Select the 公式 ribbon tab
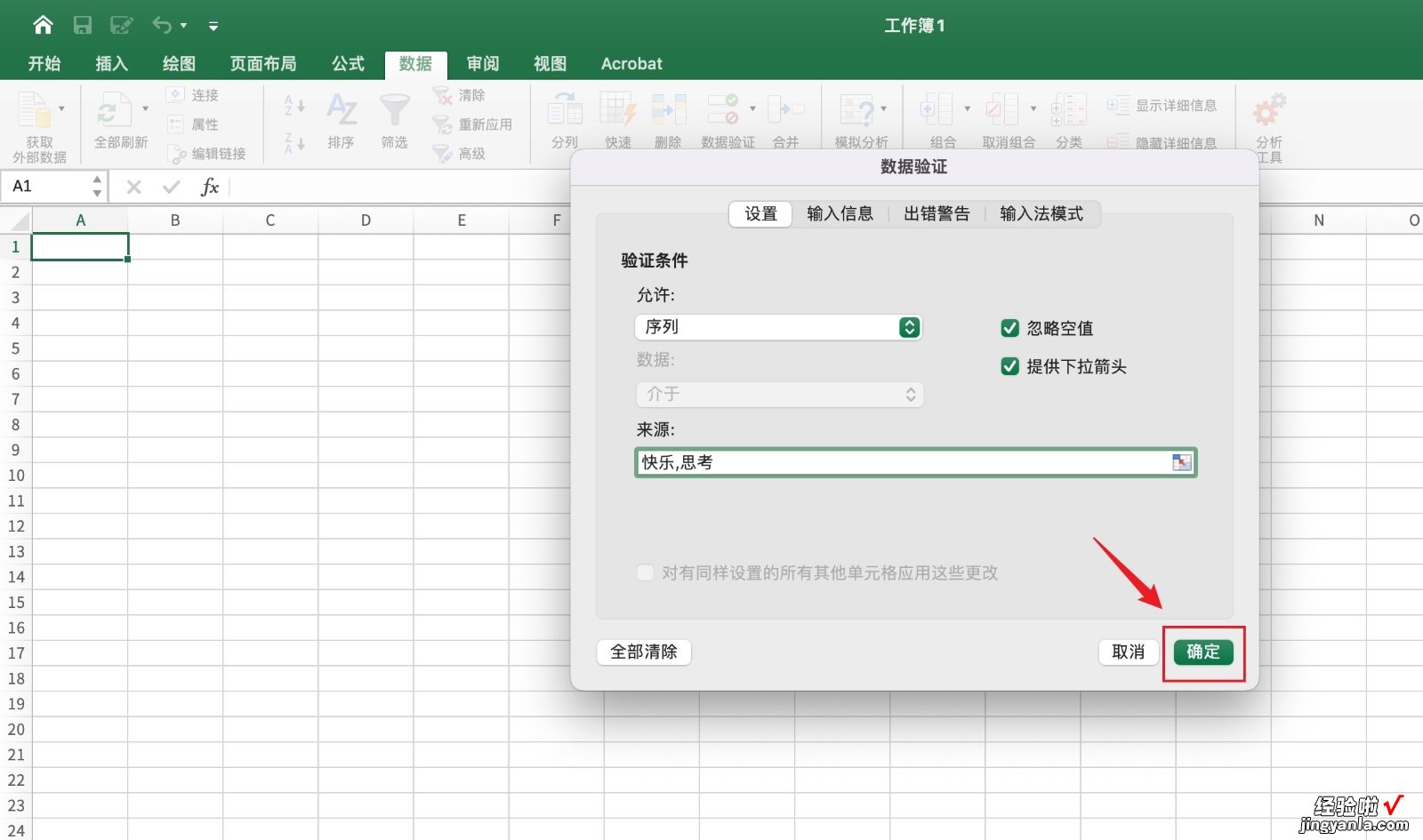1423x840 pixels. pyautogui.click(x=348, y=63)
